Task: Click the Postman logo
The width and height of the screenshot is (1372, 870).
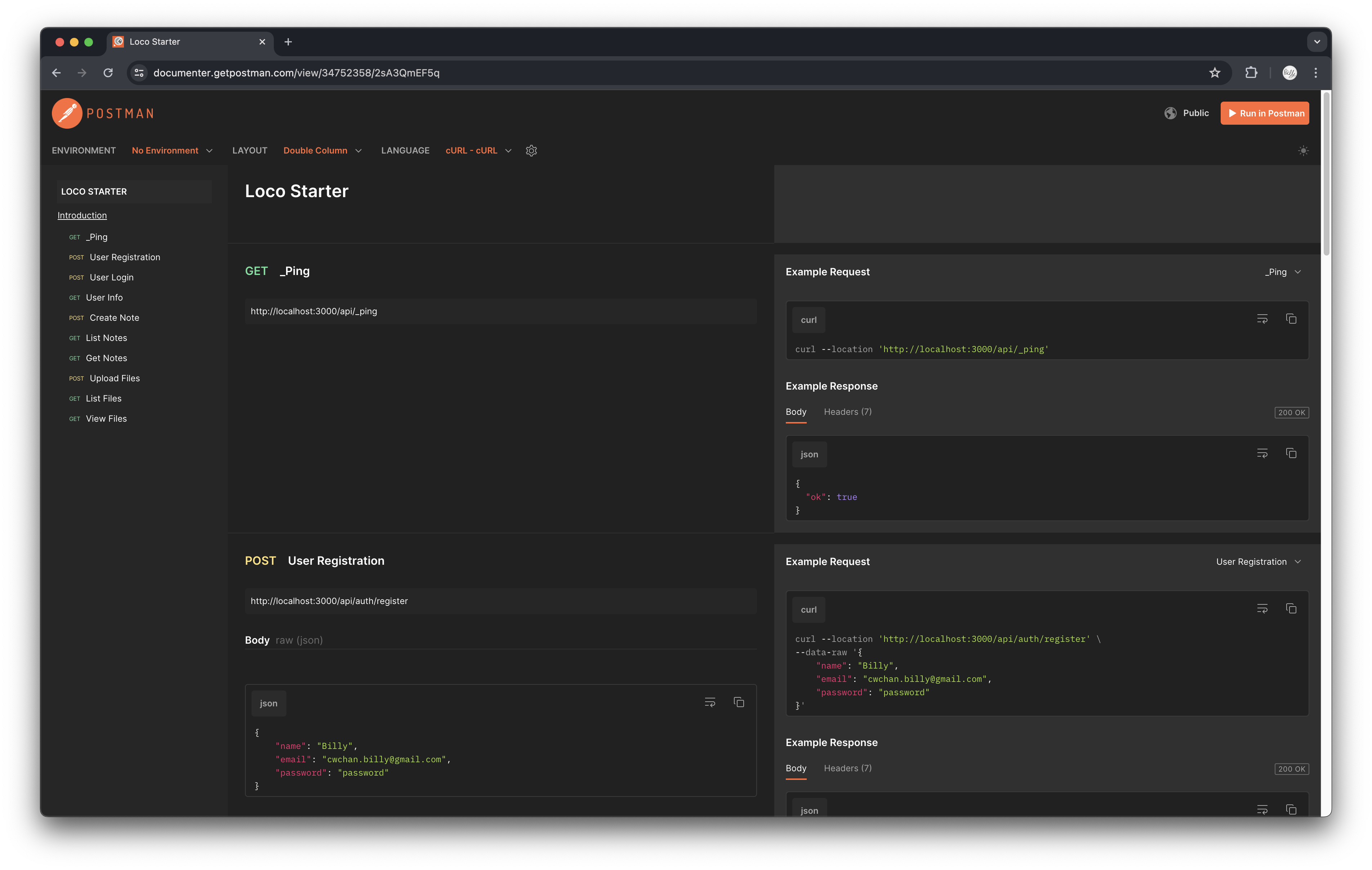Action: (103, 113)
